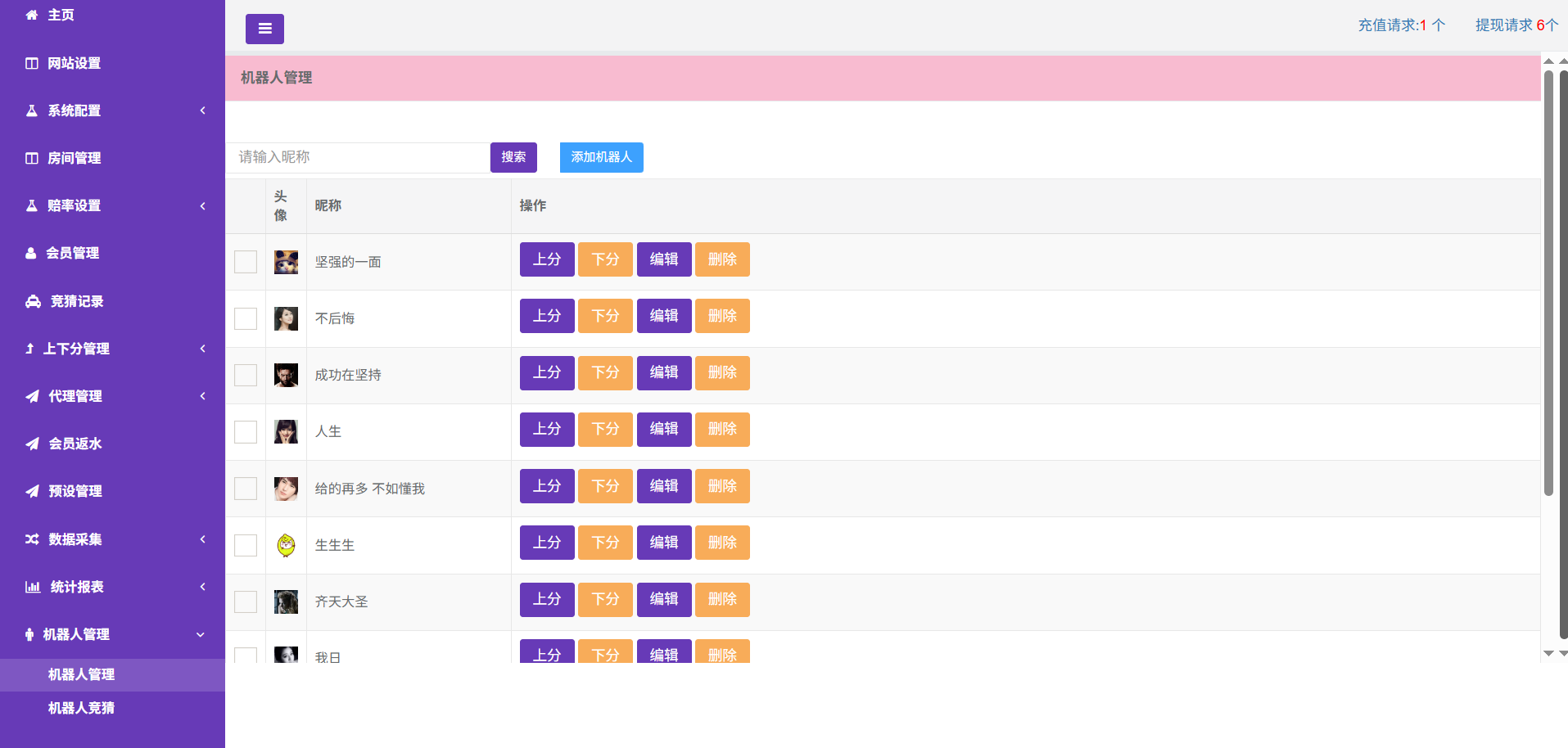
Task: Click the columns icon beside 房间管理
Action: (x=32, y=158)
